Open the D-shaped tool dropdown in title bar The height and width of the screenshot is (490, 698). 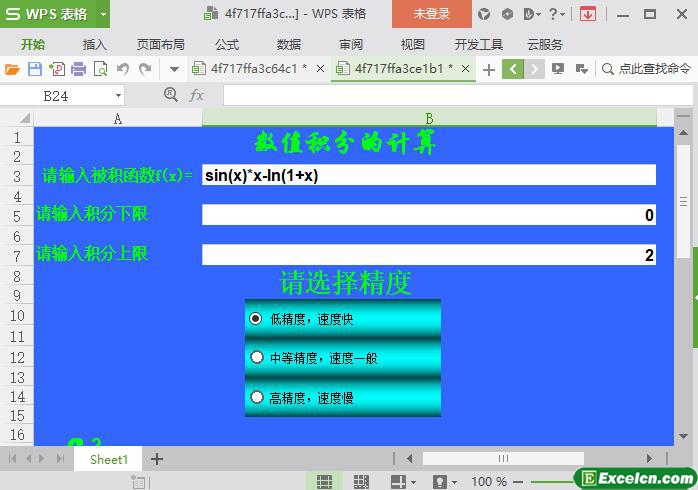tap(532, 14)
